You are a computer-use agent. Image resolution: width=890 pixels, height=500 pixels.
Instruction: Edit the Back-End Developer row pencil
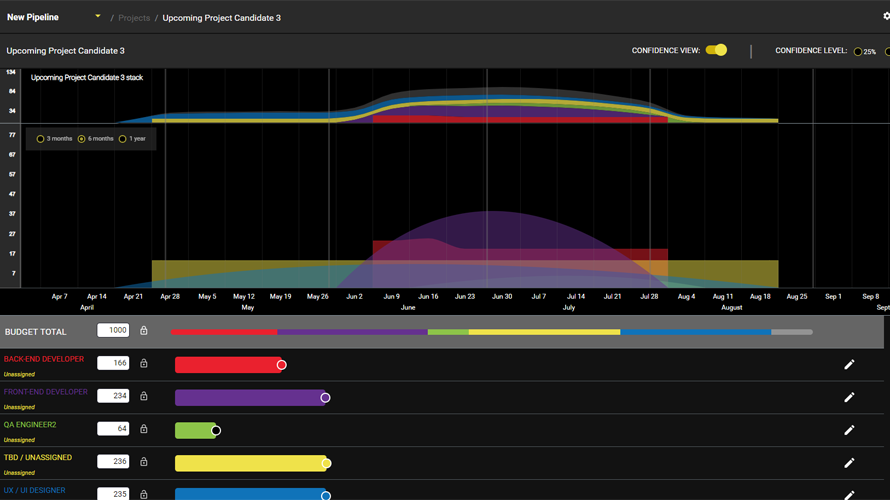pyautogui.click(x=849, y=364)
